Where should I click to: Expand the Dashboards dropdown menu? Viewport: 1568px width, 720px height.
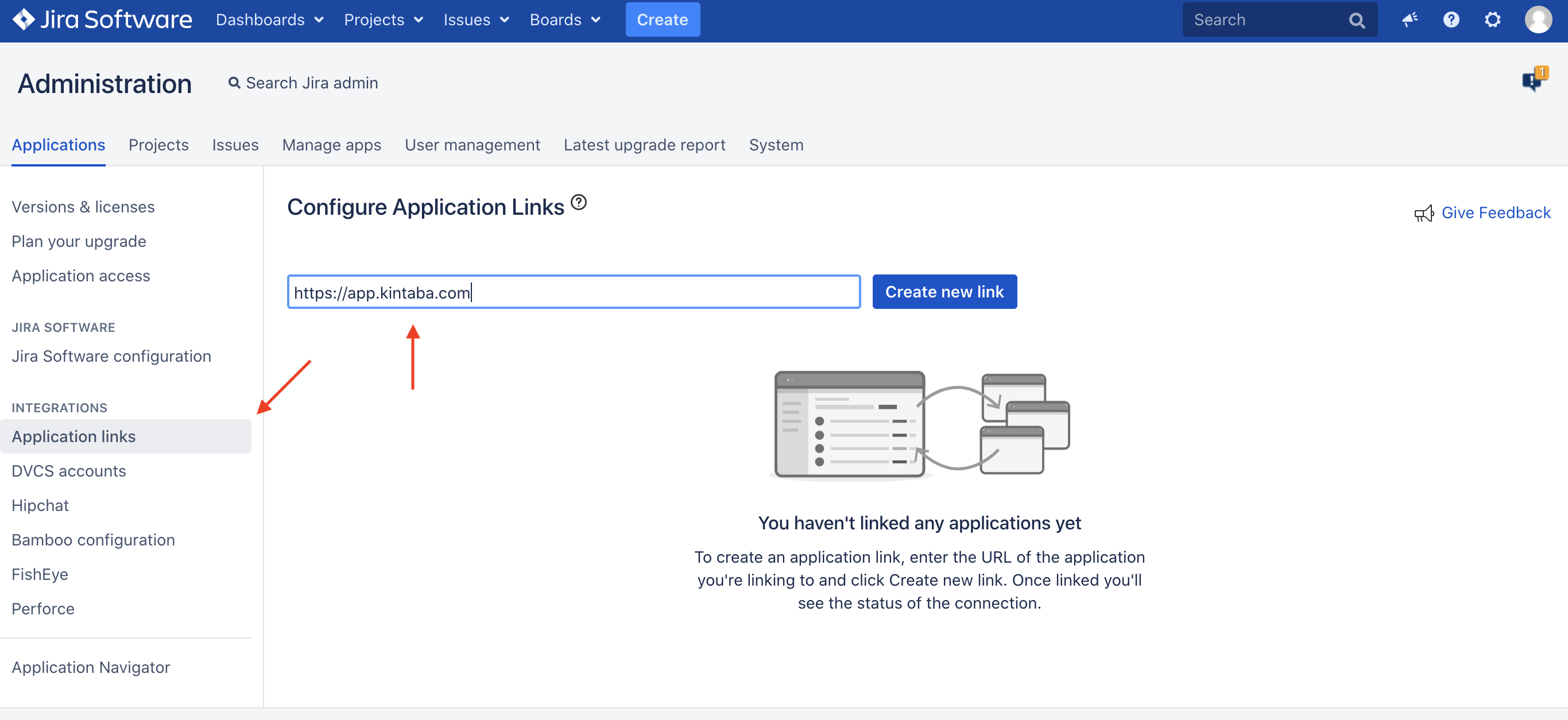click(269, 20)
